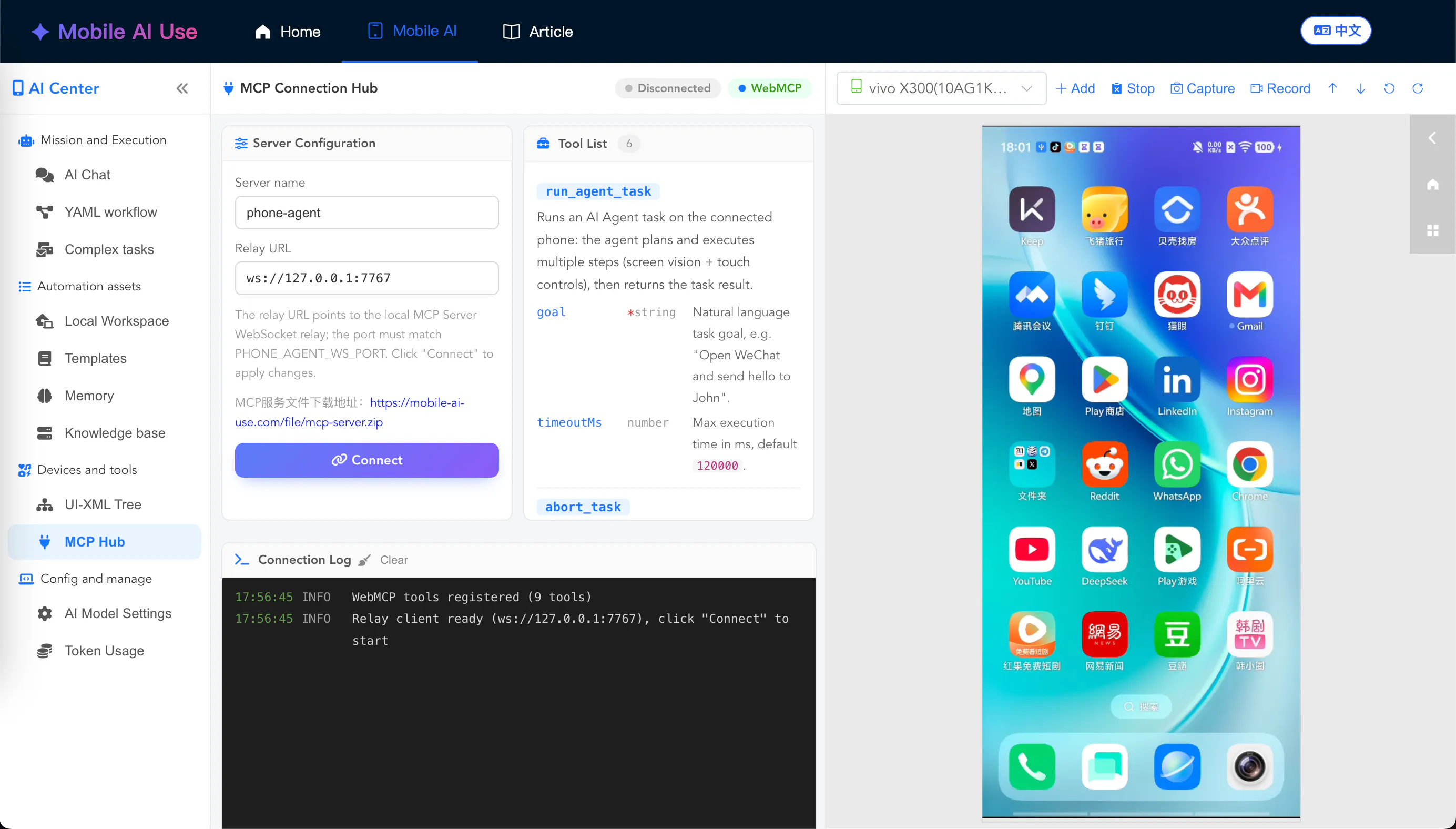Open the Article tab
The image size is (1456, 829).
538,32
